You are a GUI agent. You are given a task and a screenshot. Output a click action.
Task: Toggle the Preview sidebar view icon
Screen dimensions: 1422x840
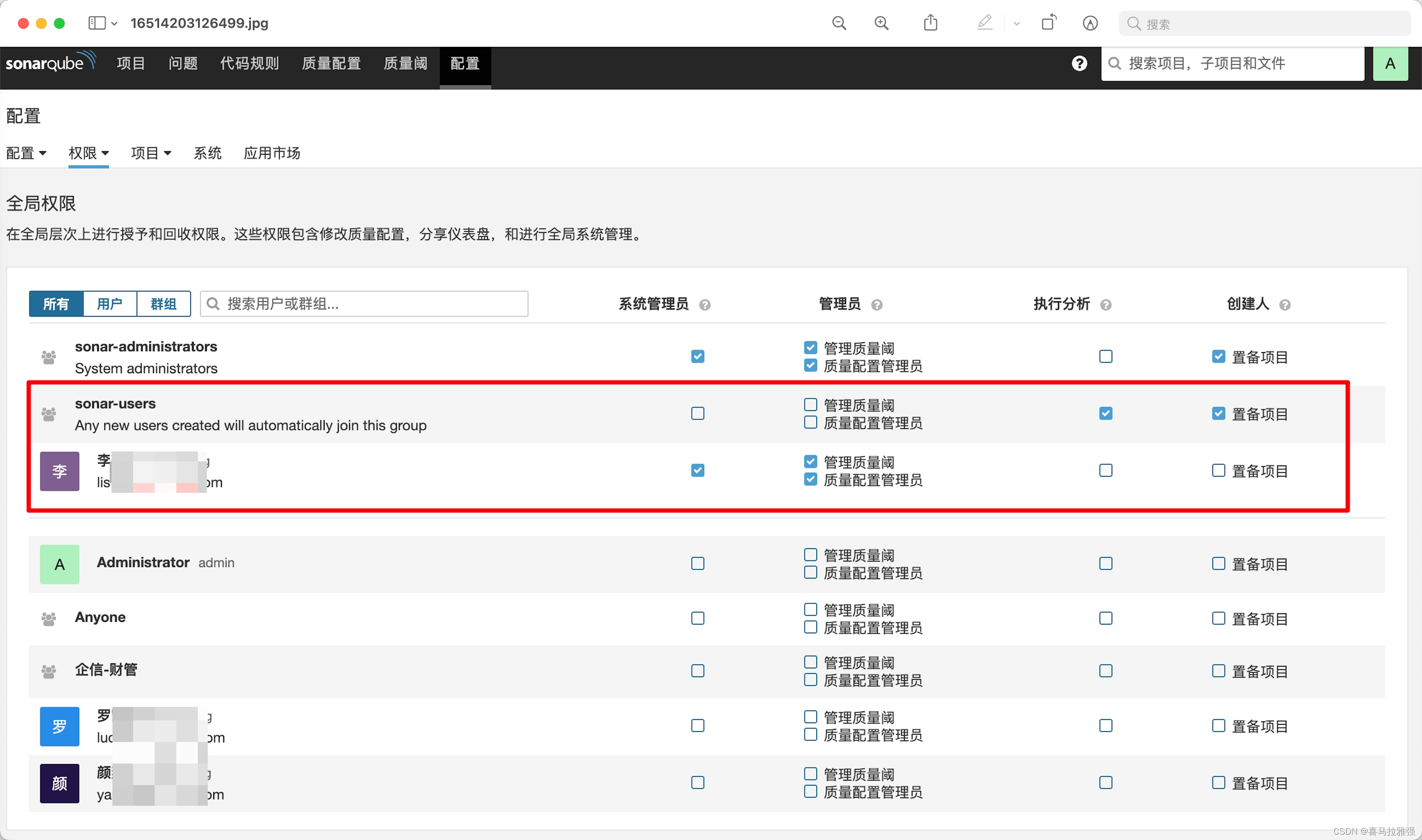coord(97,23)
